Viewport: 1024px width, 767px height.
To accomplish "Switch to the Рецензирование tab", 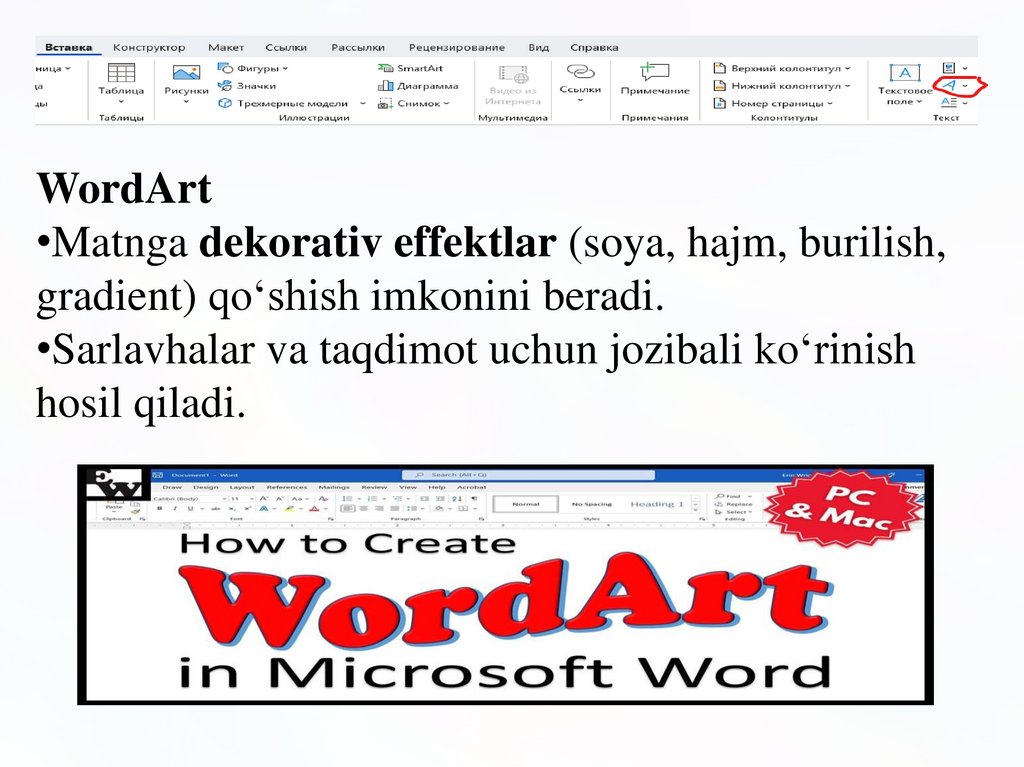I will pyautogui.click(x=456, y=47).
